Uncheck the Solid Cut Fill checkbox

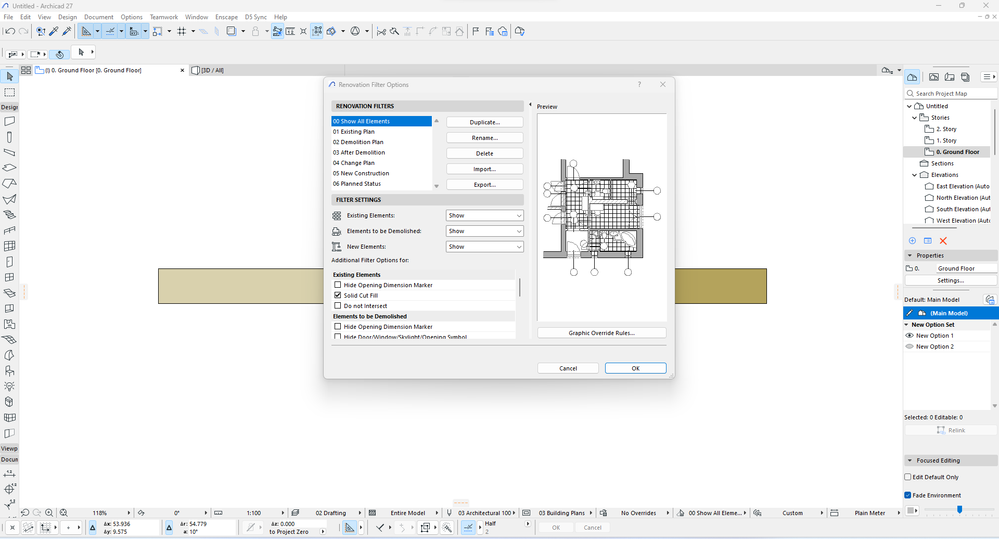click(x=338, y=296)
